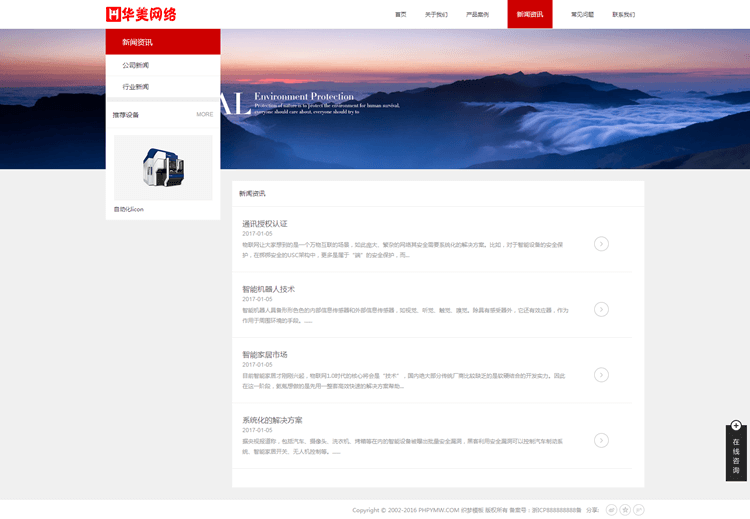Click the 华美网络 site logo
The width and height of the screenshot is (750, 519).
[141, 14]
